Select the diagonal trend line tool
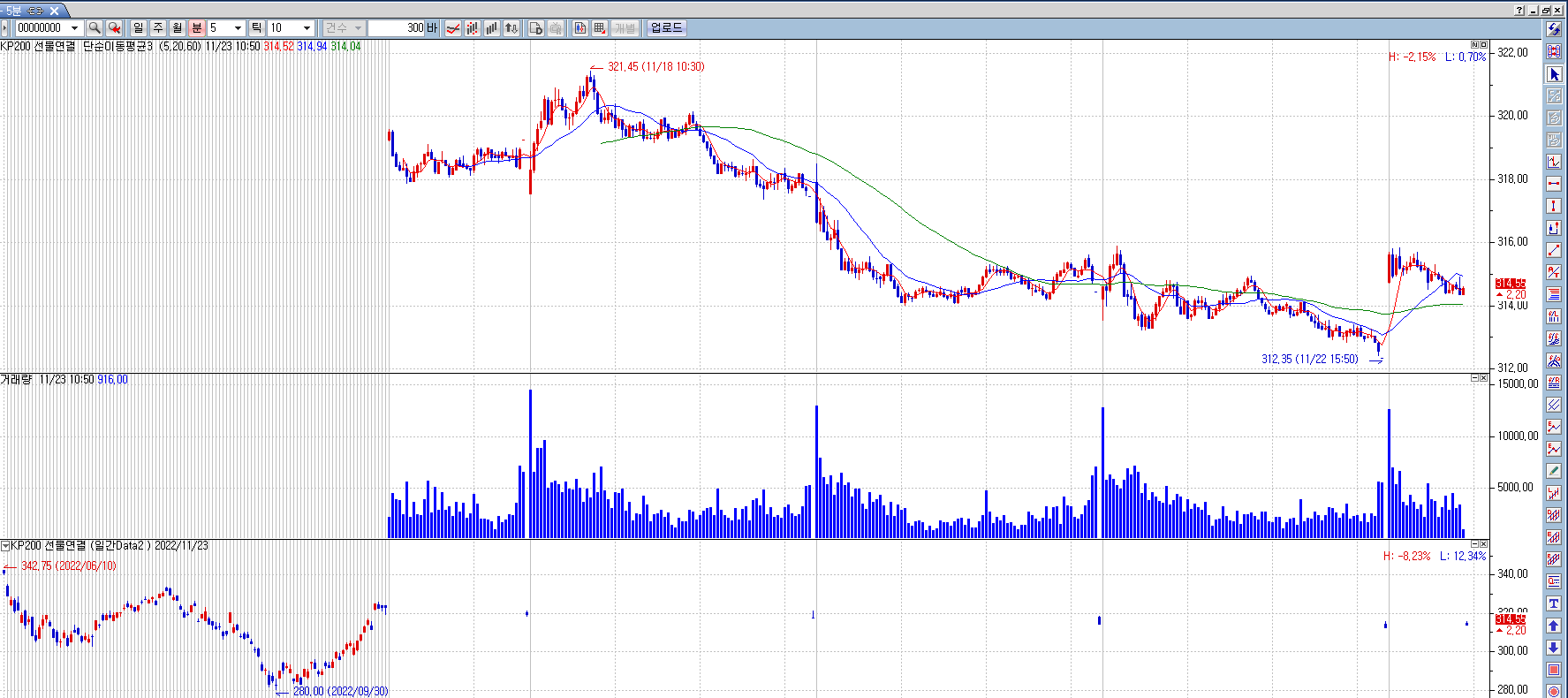 pyautogui.click(x=1554, y=250)
